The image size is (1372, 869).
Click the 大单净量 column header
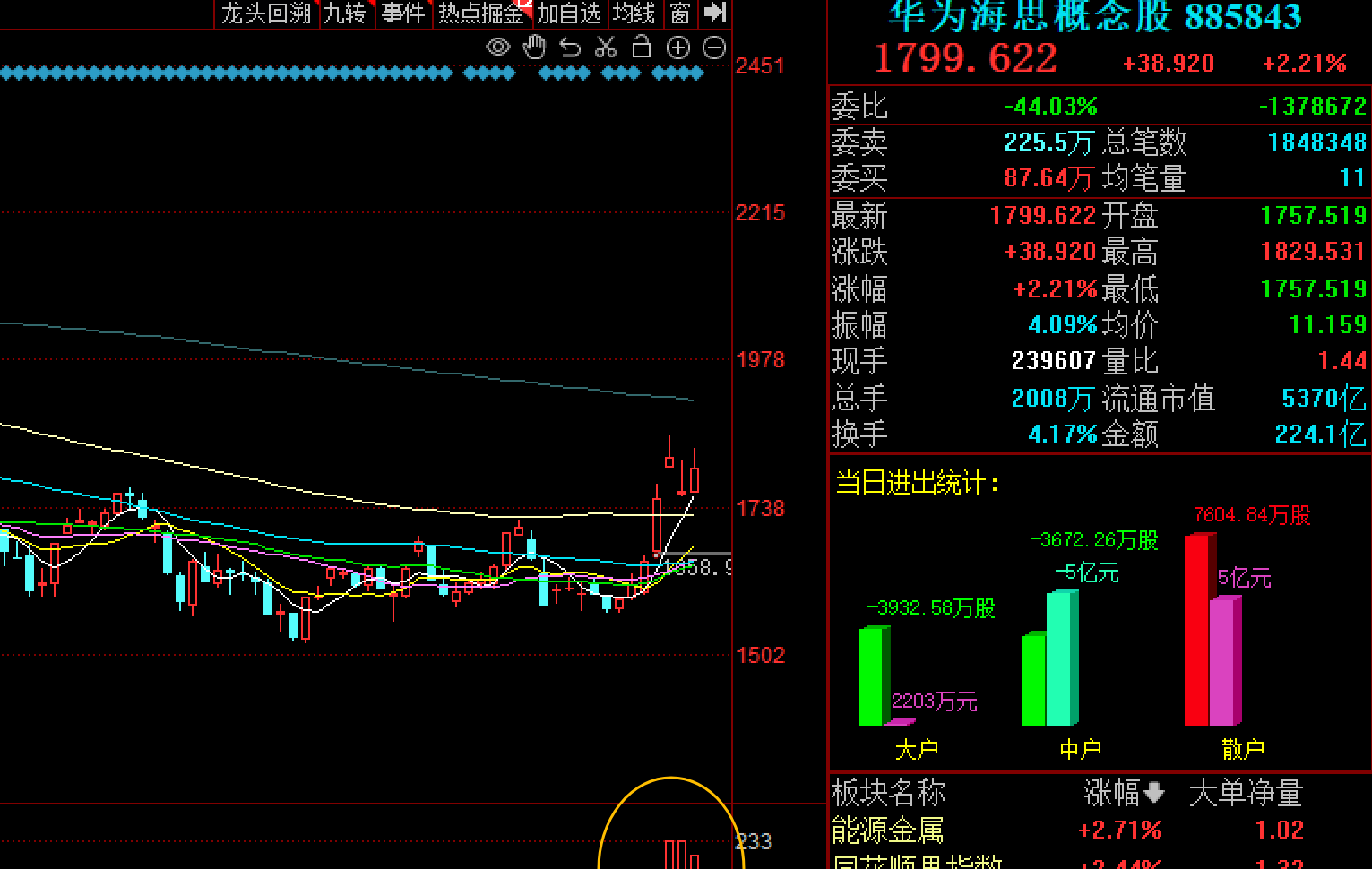(1246, 793)
